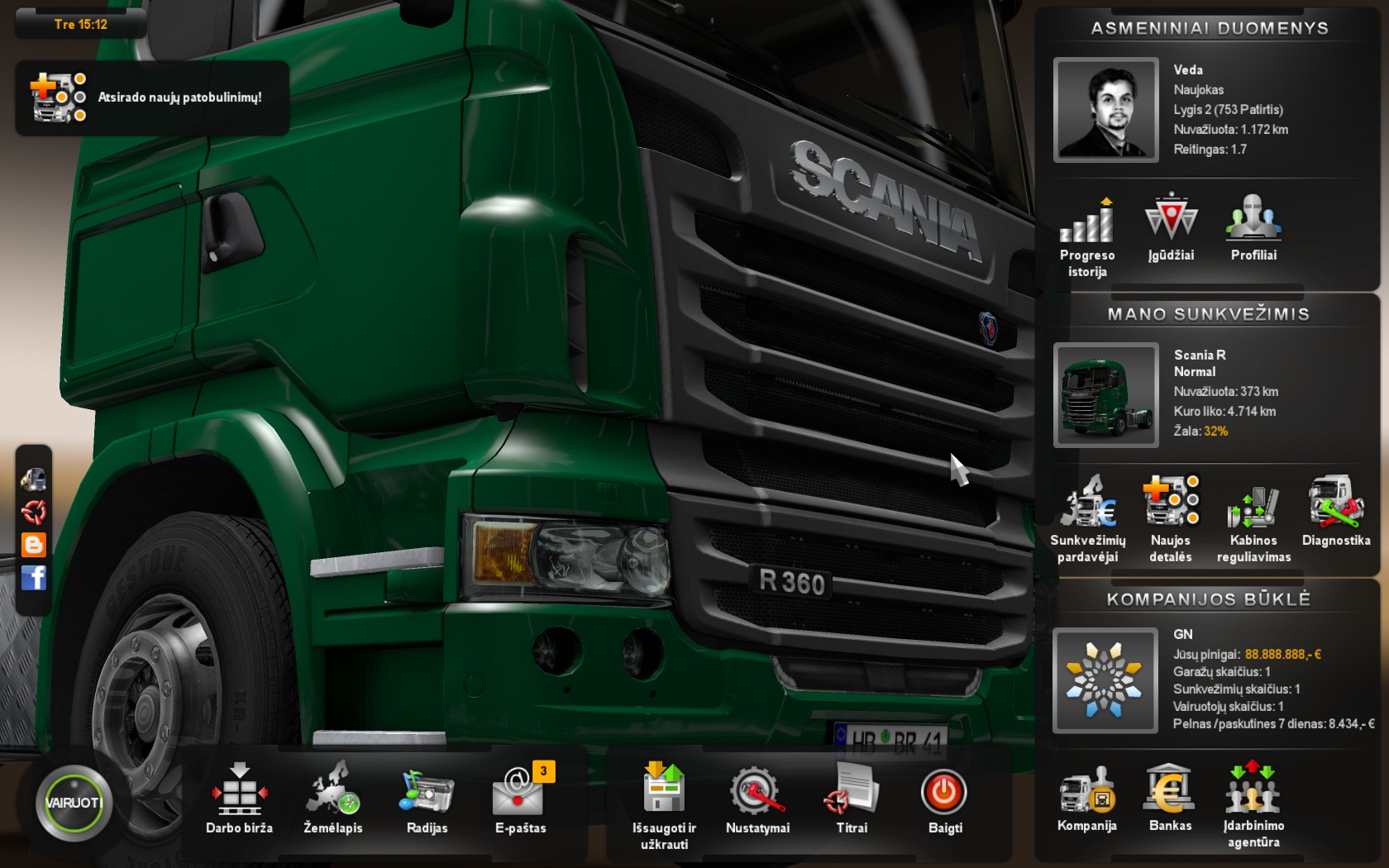Browse Sunkvežimių pardavėjai truck dealers
Image resolution: width=1389 pixels, height=868 pixels.
[1088, 519]
